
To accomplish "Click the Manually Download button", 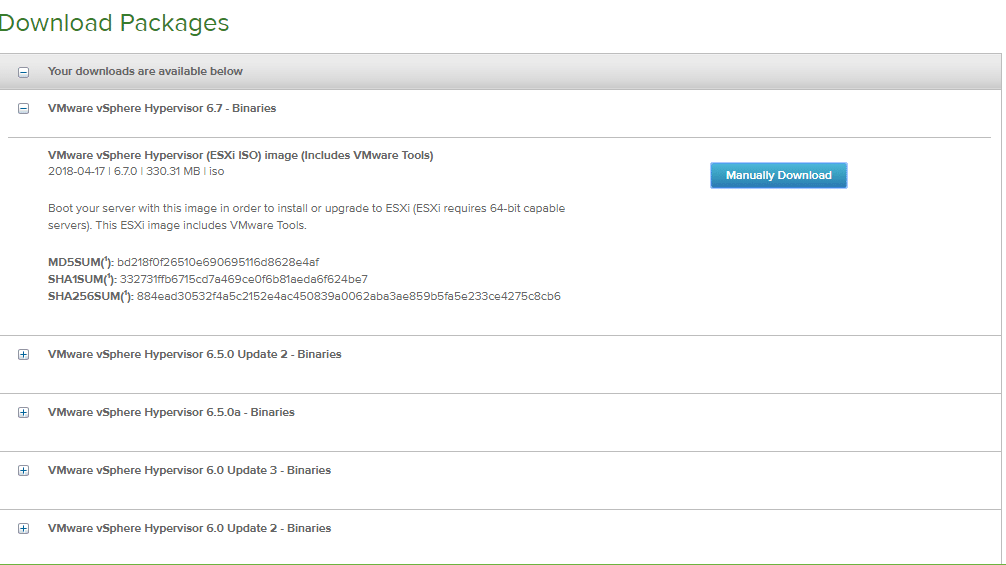I will coord(778,175).
